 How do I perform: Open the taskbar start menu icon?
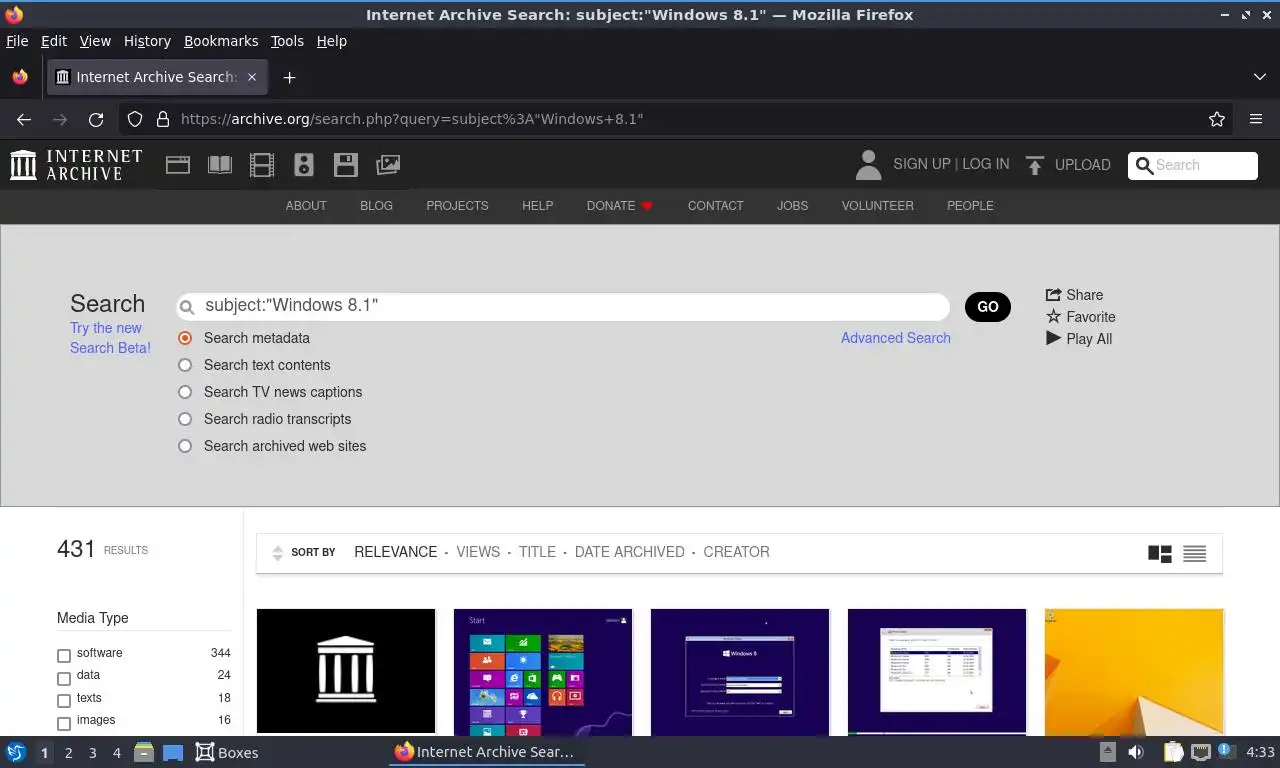coord(16,752)
